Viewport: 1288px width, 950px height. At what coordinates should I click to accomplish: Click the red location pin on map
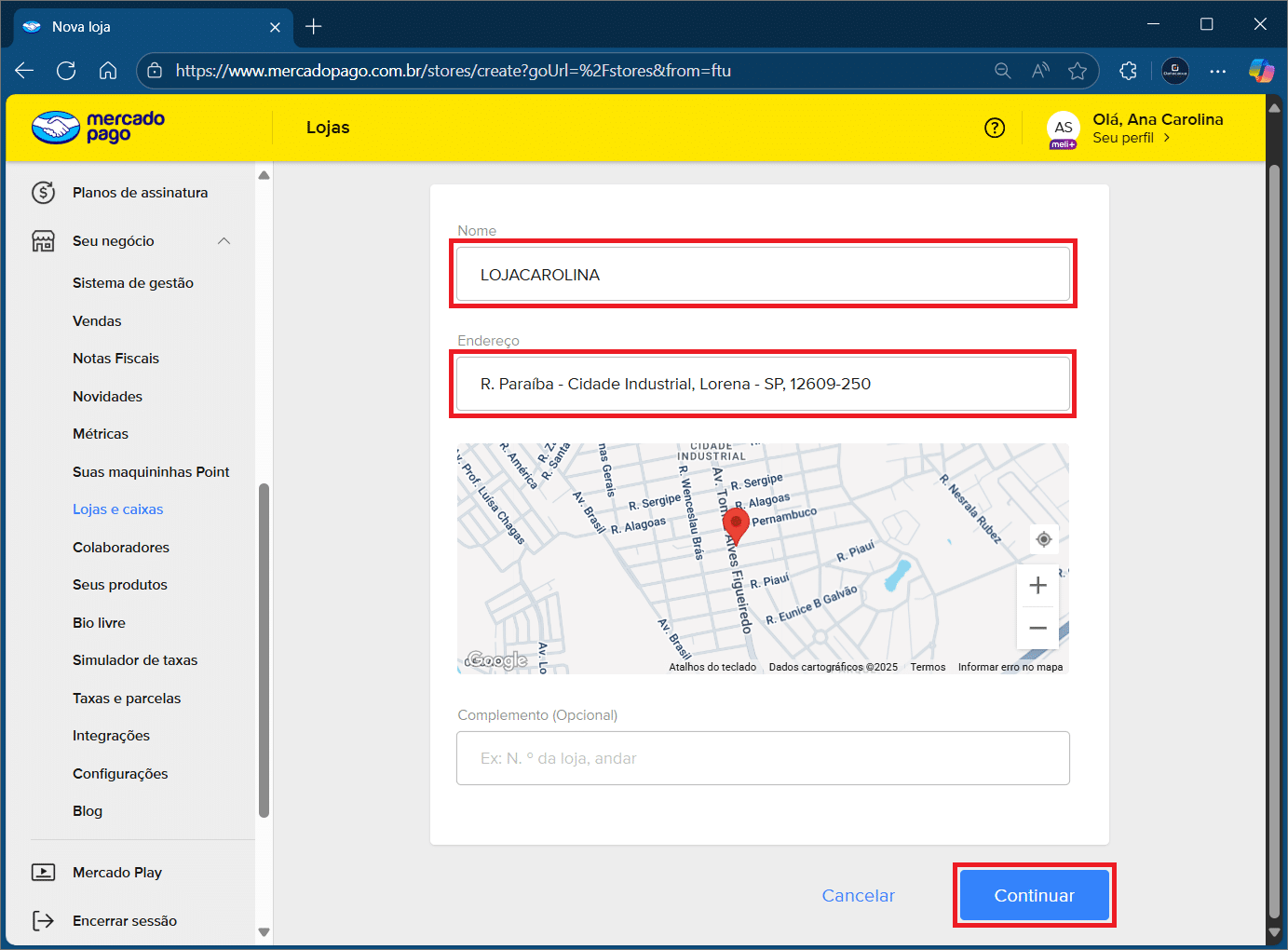[736, 523]
